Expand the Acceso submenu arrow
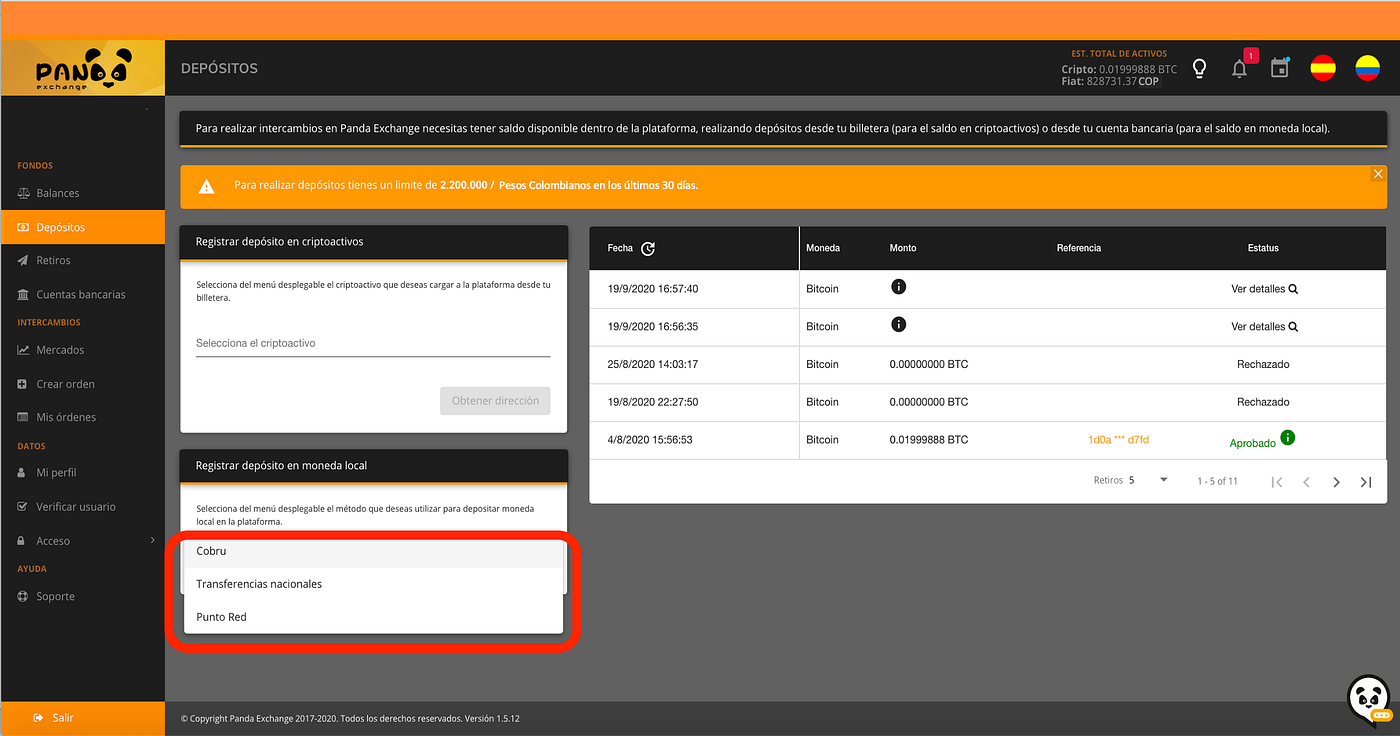 (x=152, y=540)
